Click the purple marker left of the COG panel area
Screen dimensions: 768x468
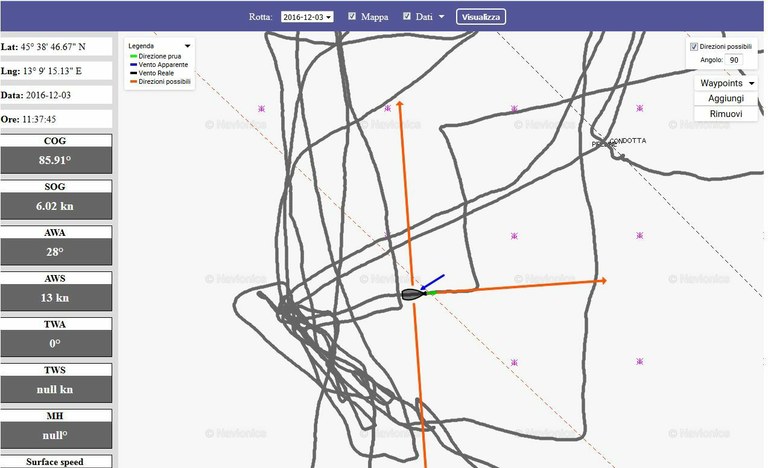[x=262, y=108]
